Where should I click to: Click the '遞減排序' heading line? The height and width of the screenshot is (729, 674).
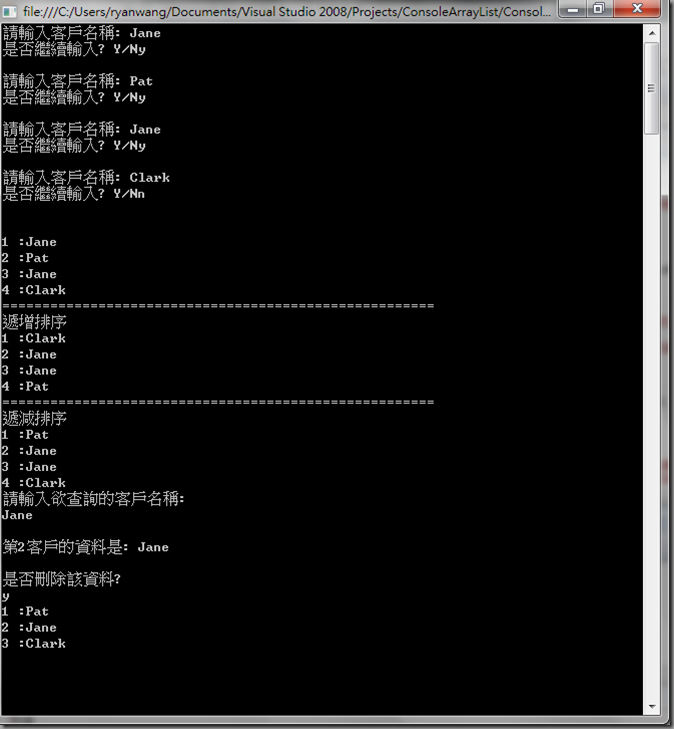tap(34, 418)
